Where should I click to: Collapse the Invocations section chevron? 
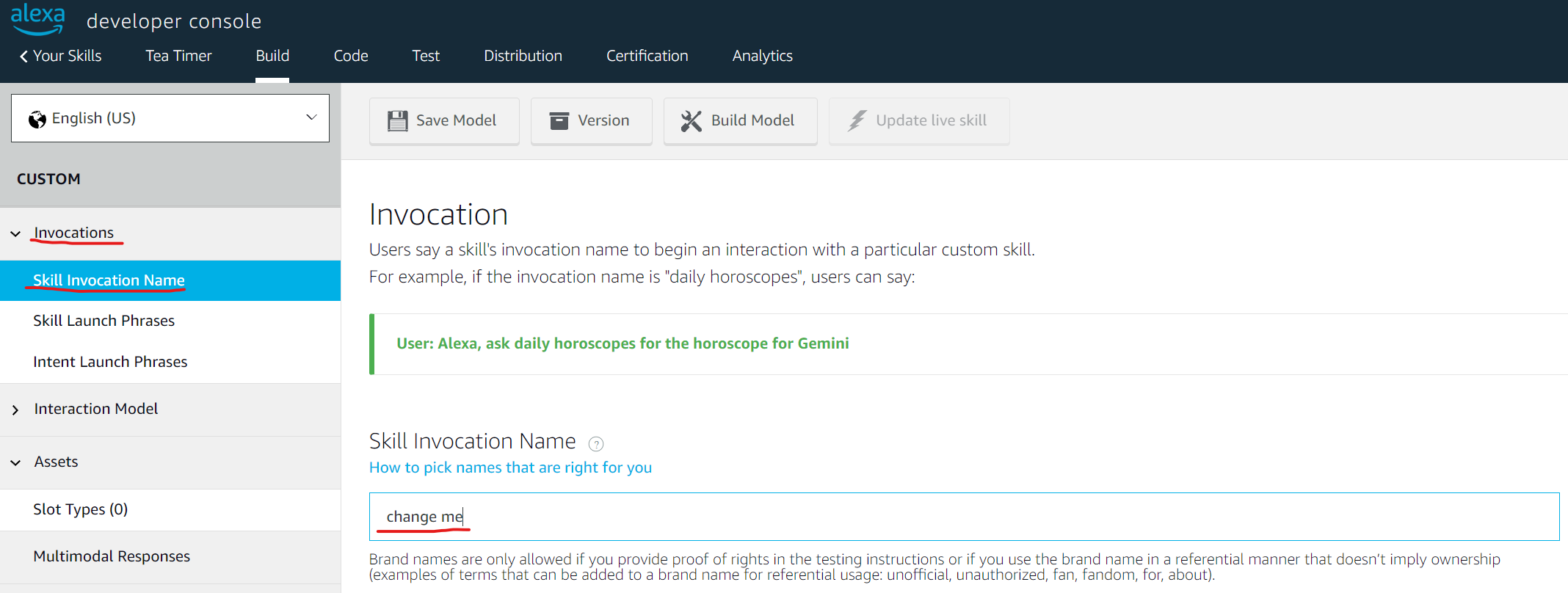pyautogui.click(x=15, y=234)
